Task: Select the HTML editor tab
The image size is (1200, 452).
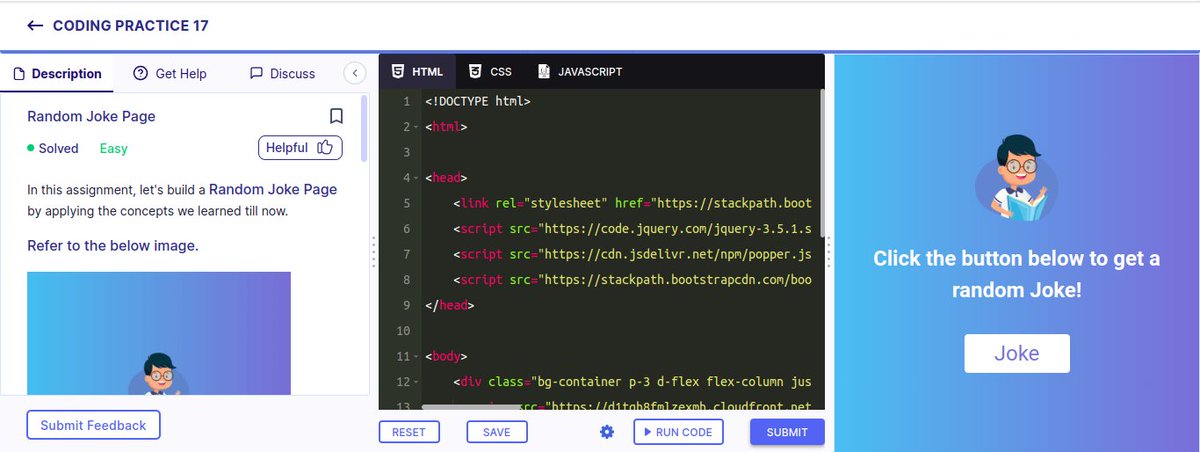Action: pyautogui.click(x=417, y=71)
